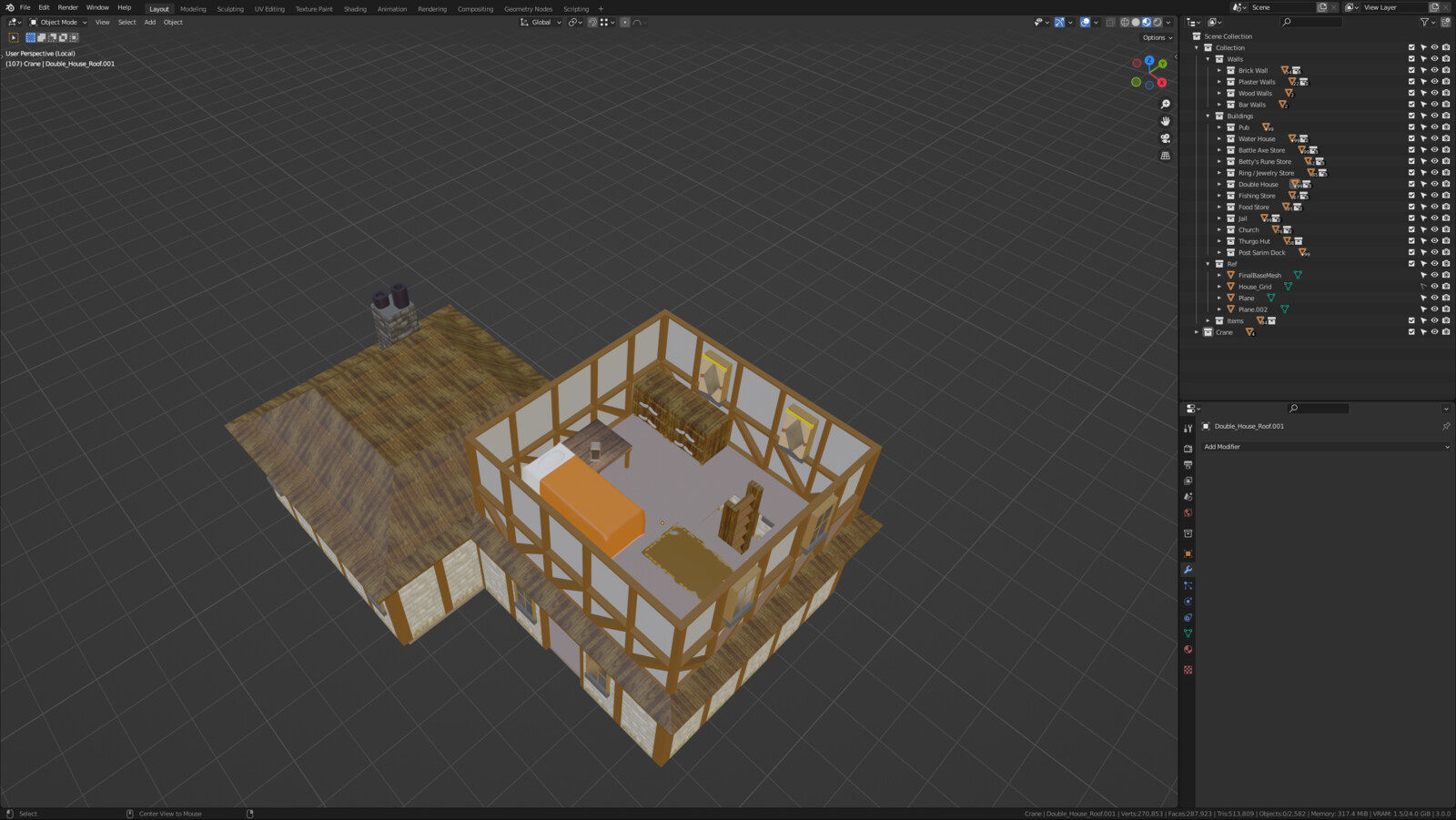
Task: Disable render camera for Double House
Action: tap(1446, 184)
